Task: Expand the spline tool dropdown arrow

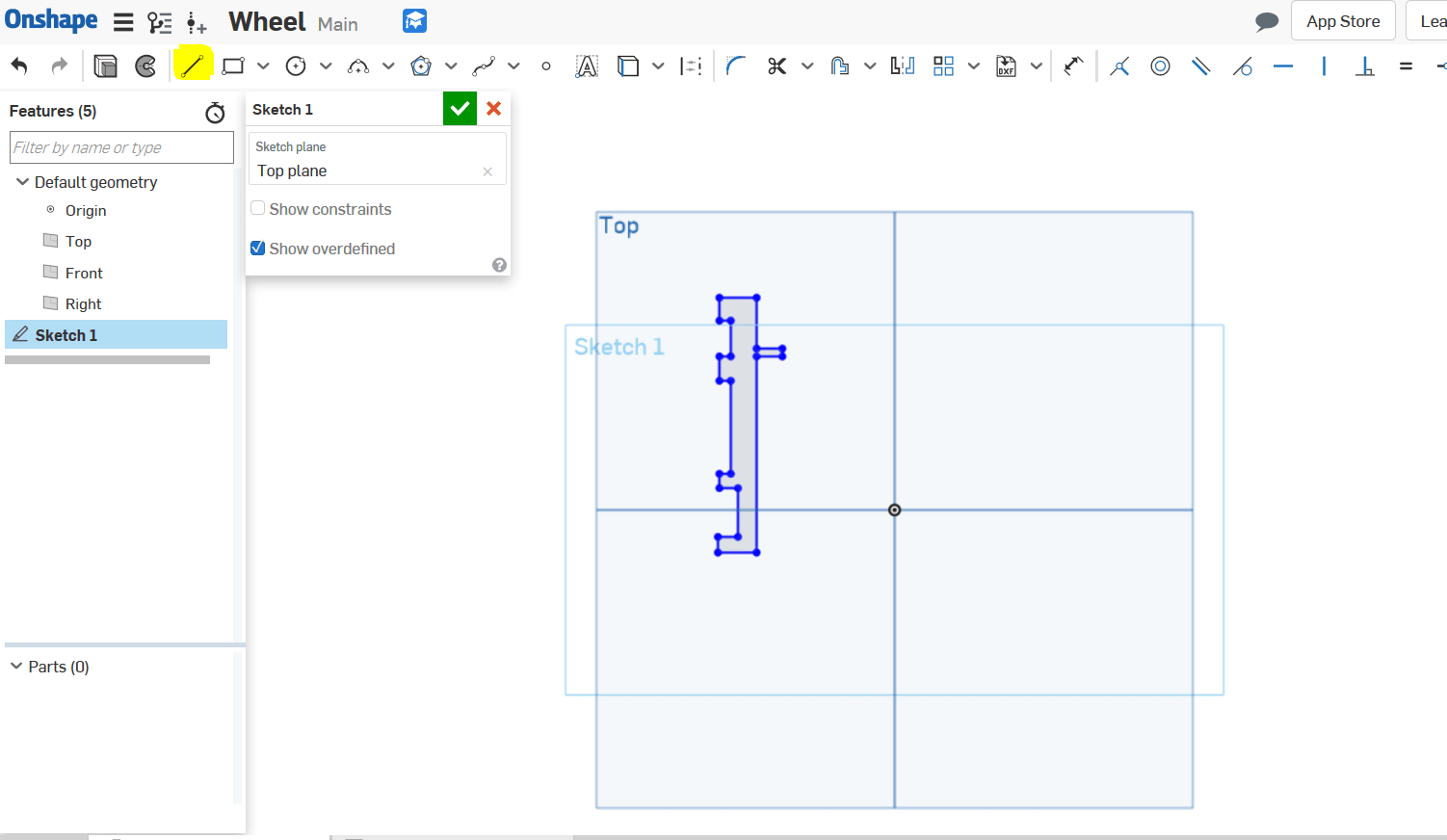Action: click(x=513, y=66)
